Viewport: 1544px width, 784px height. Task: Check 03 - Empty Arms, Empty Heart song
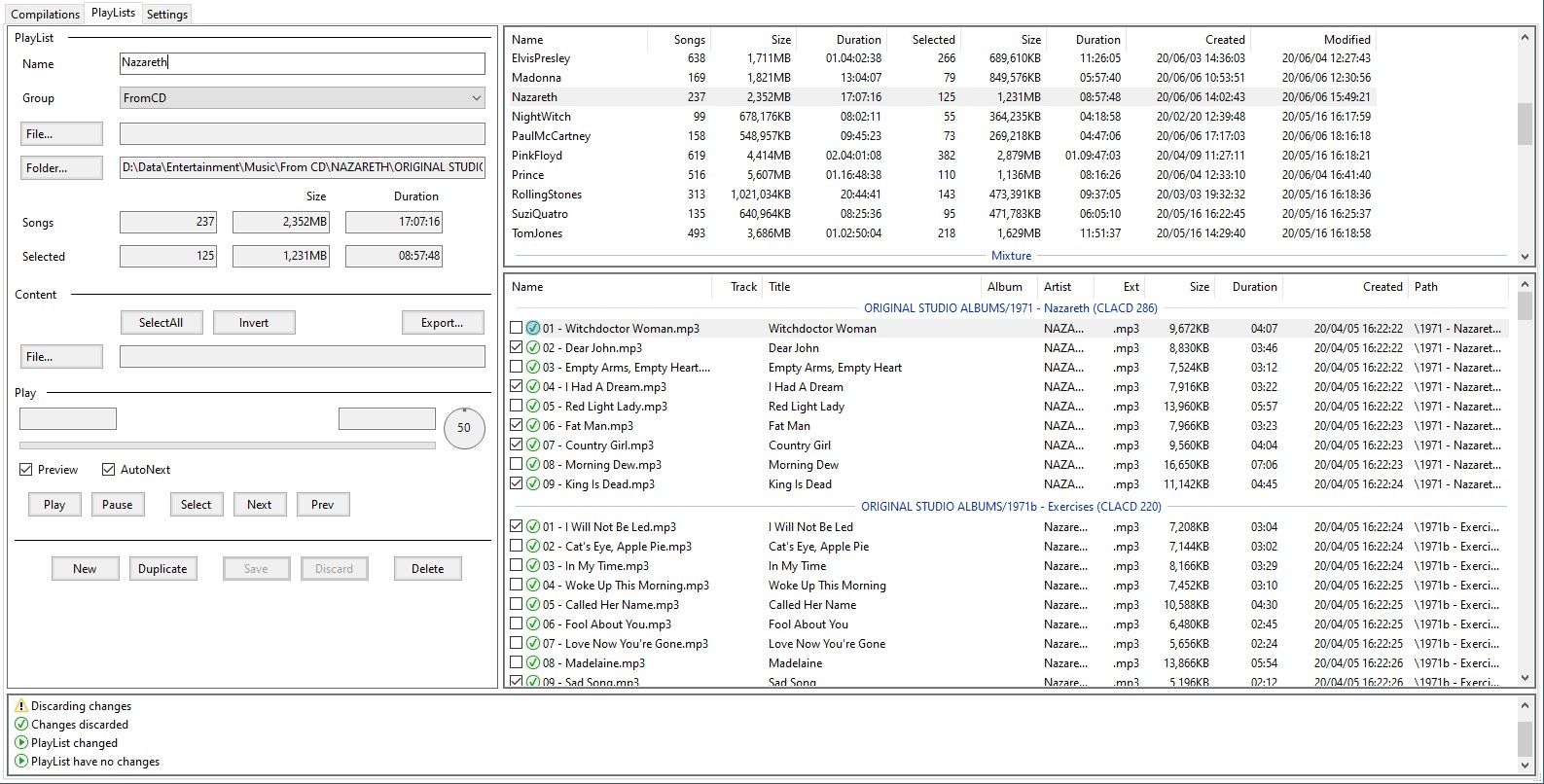[517, 368]
